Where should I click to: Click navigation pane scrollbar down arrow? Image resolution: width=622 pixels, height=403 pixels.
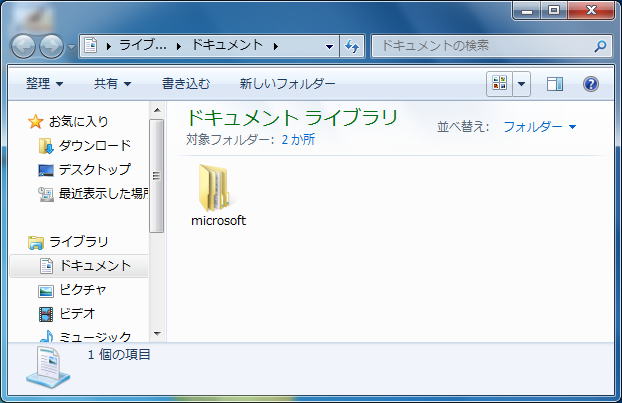(157, 334)
